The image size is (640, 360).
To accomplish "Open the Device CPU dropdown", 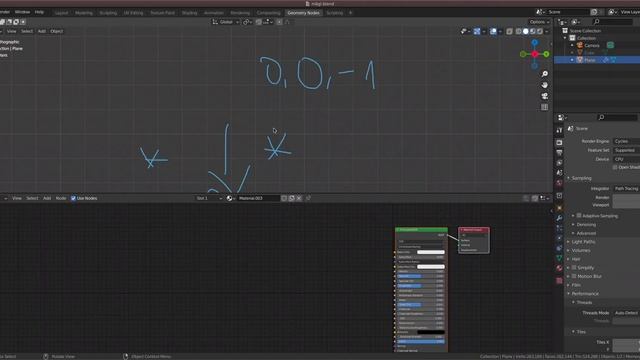I will (x=627, y=159).
